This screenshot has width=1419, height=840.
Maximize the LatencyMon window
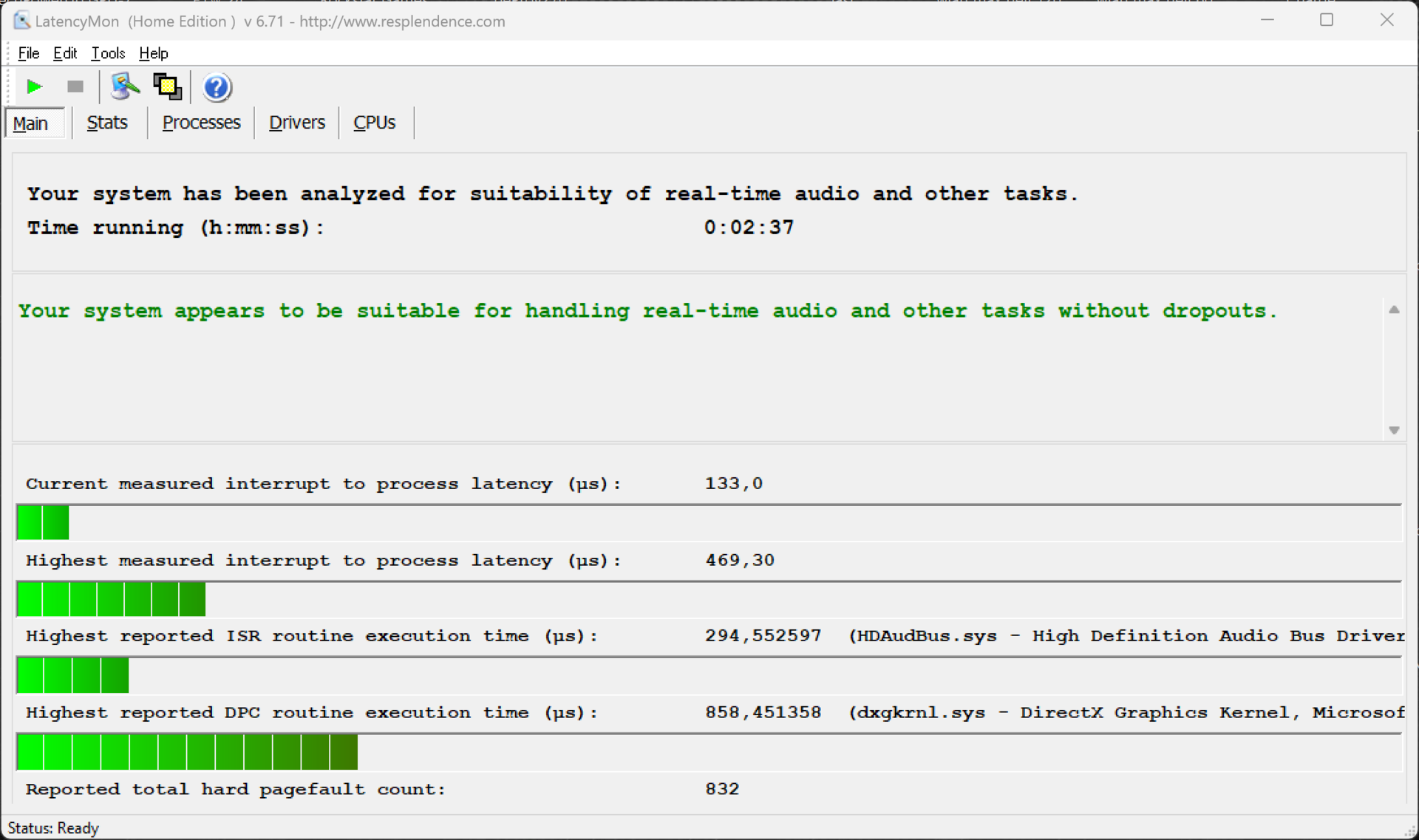[x=1327, y=20]
